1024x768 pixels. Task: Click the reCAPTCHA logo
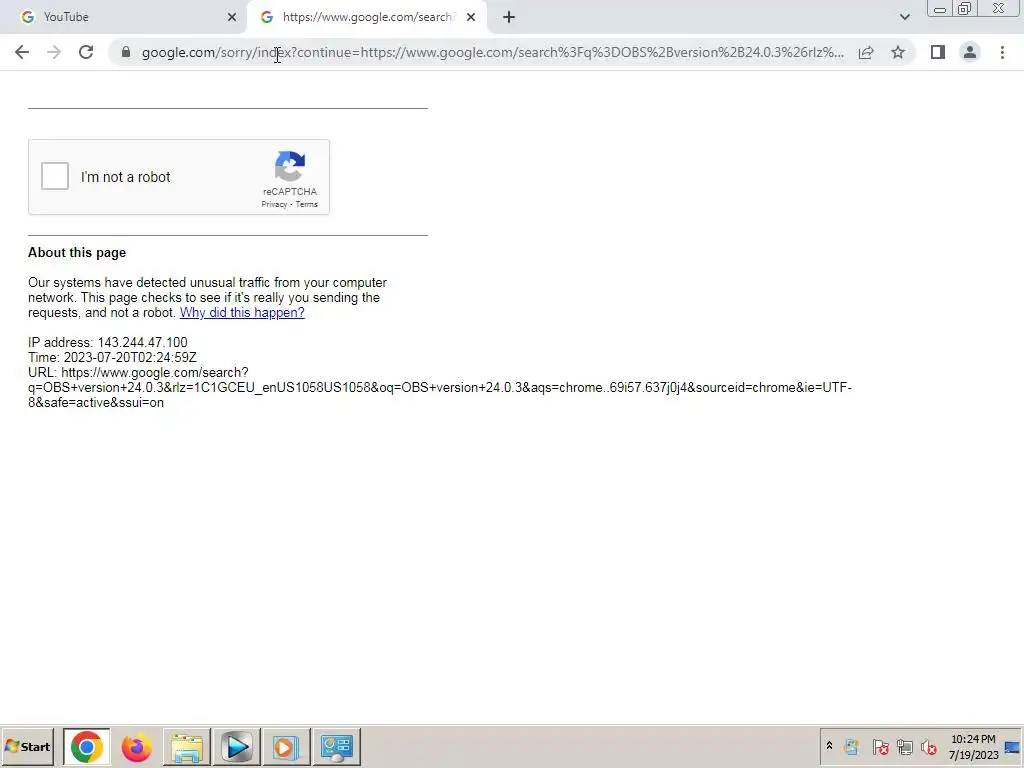(x=290, y=166)
